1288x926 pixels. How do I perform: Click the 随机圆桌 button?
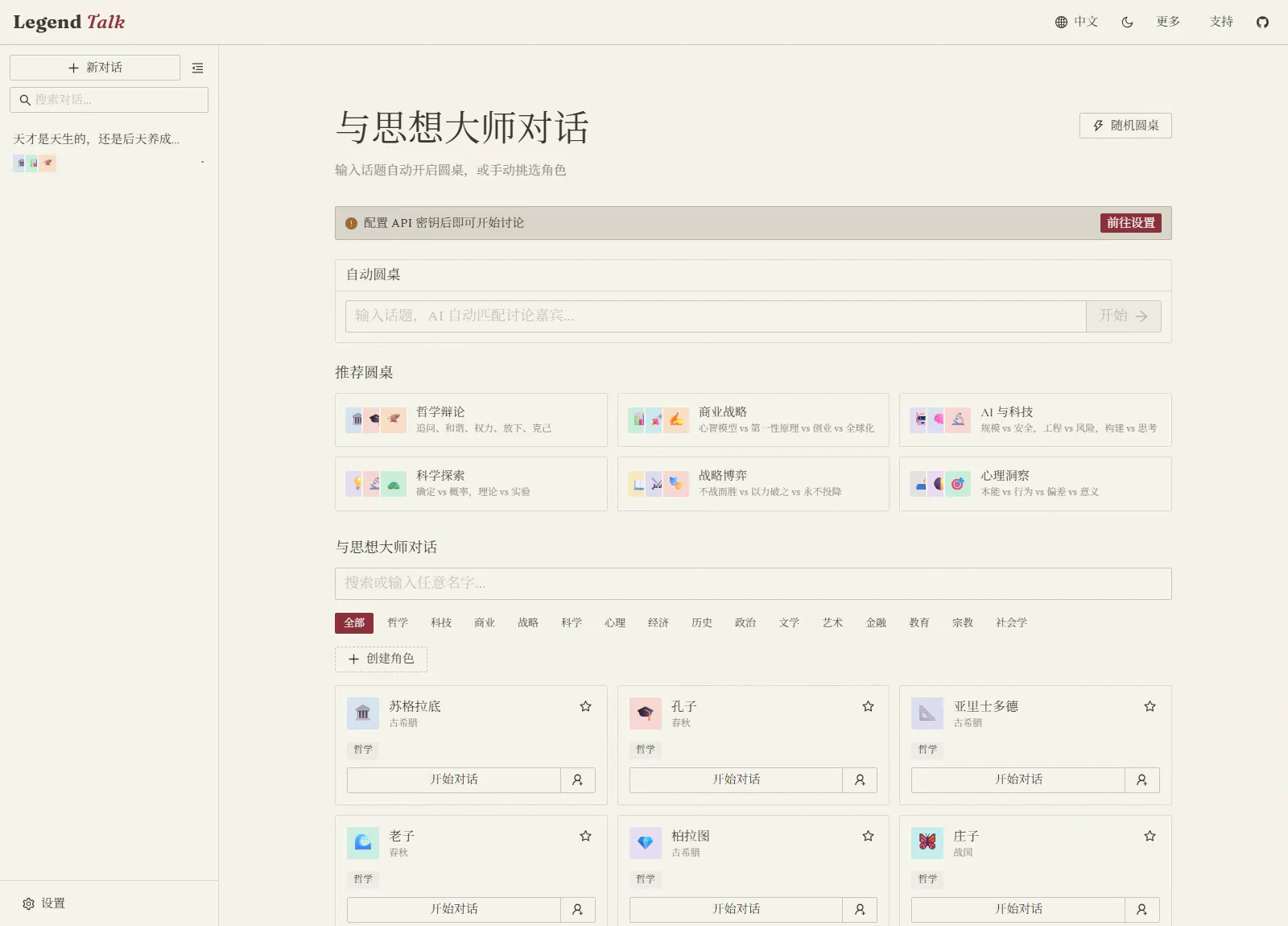(1125, 126)
